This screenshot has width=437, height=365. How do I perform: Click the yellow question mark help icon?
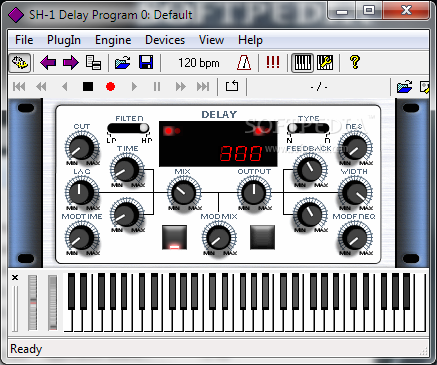(x=355, y=62)
